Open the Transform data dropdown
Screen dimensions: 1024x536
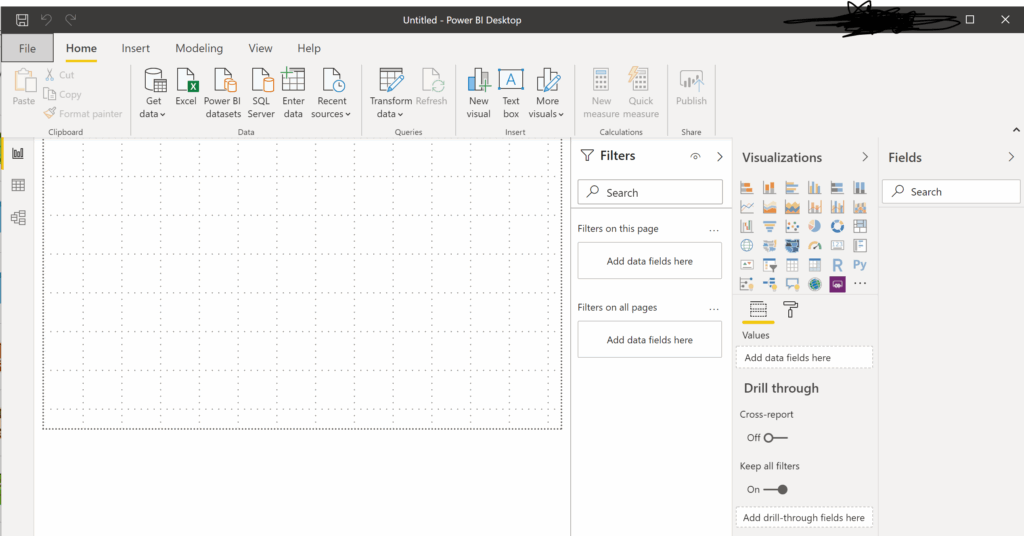point(391,93)
